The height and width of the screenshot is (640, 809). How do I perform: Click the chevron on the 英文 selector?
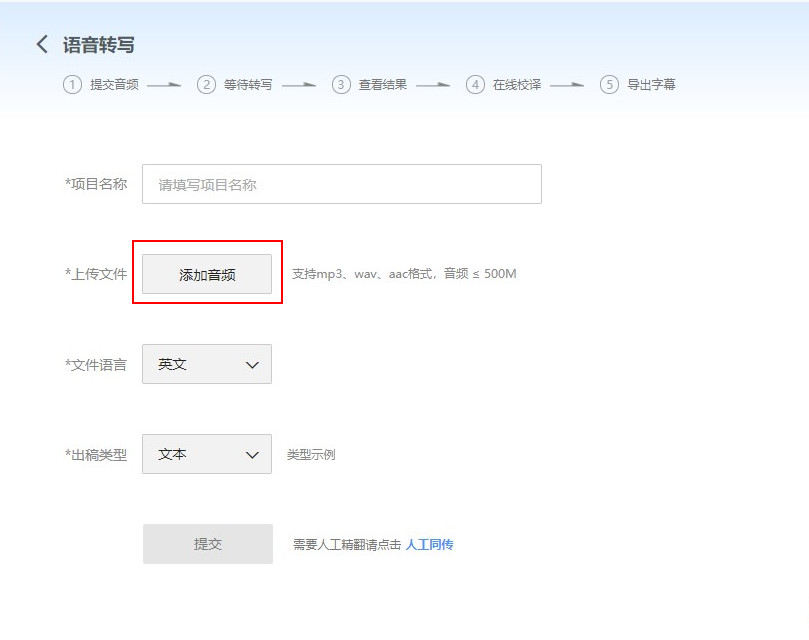(x=252, y=363)
